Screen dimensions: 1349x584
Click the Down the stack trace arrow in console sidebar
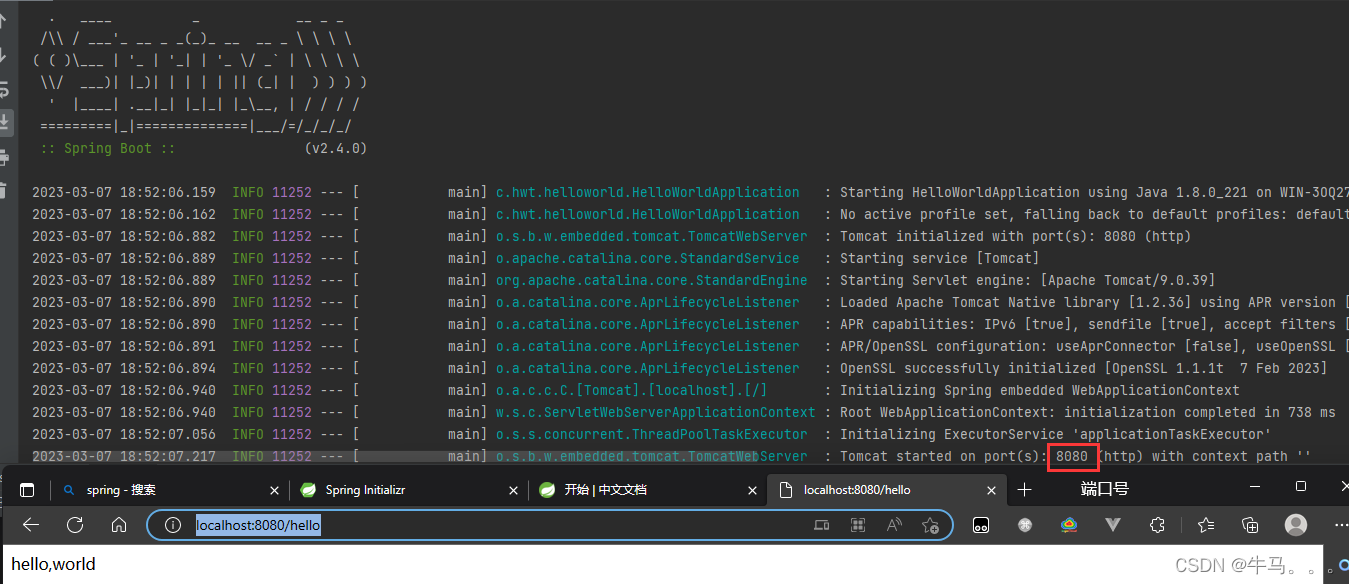tap(4, 55)
